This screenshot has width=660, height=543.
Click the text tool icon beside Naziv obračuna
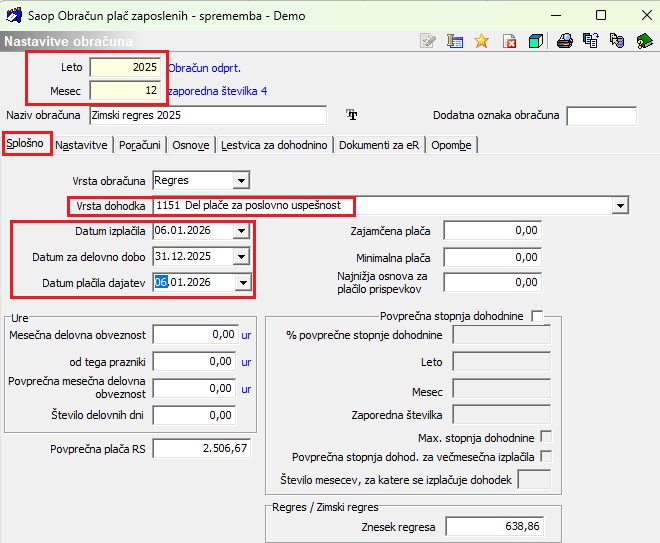[x=351, y=114]
